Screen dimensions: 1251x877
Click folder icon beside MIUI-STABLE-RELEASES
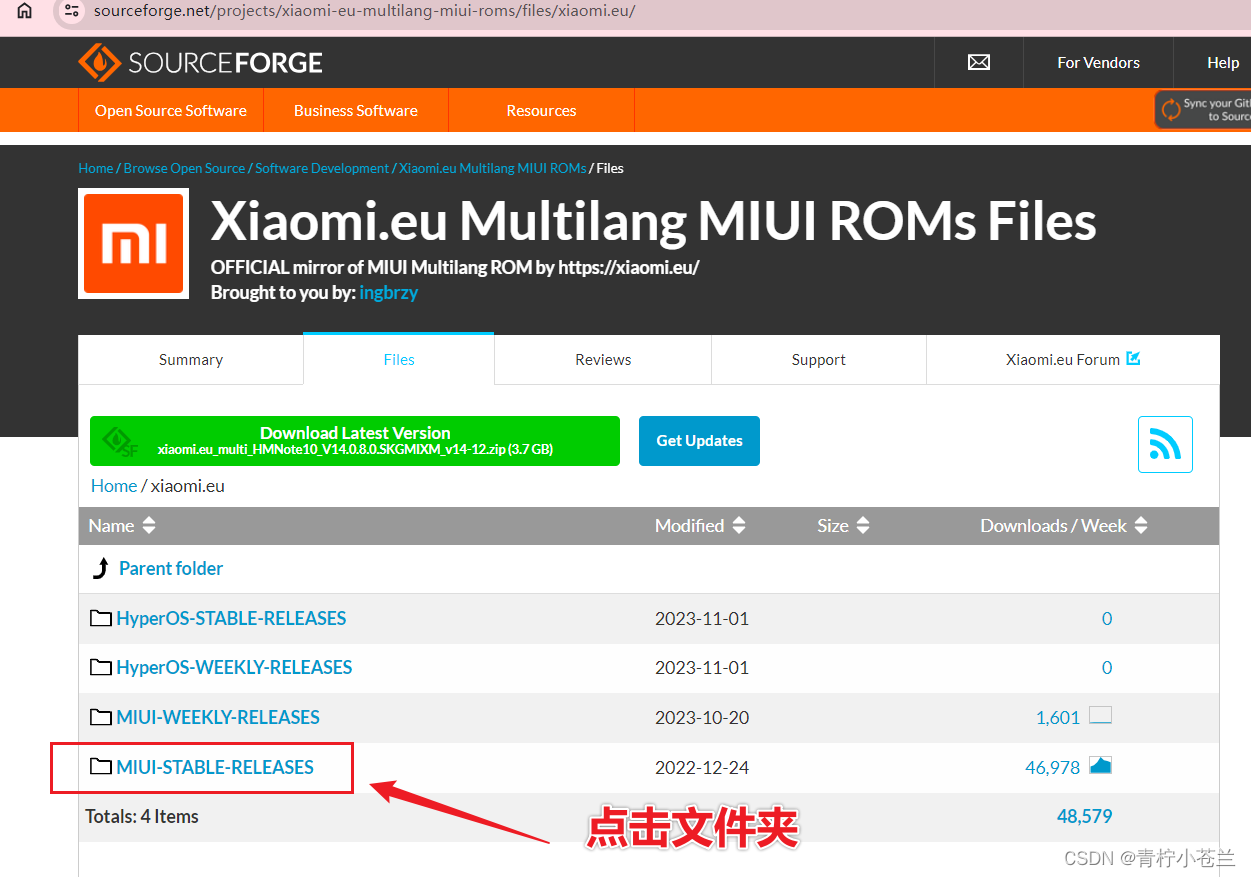coord(100,767)
